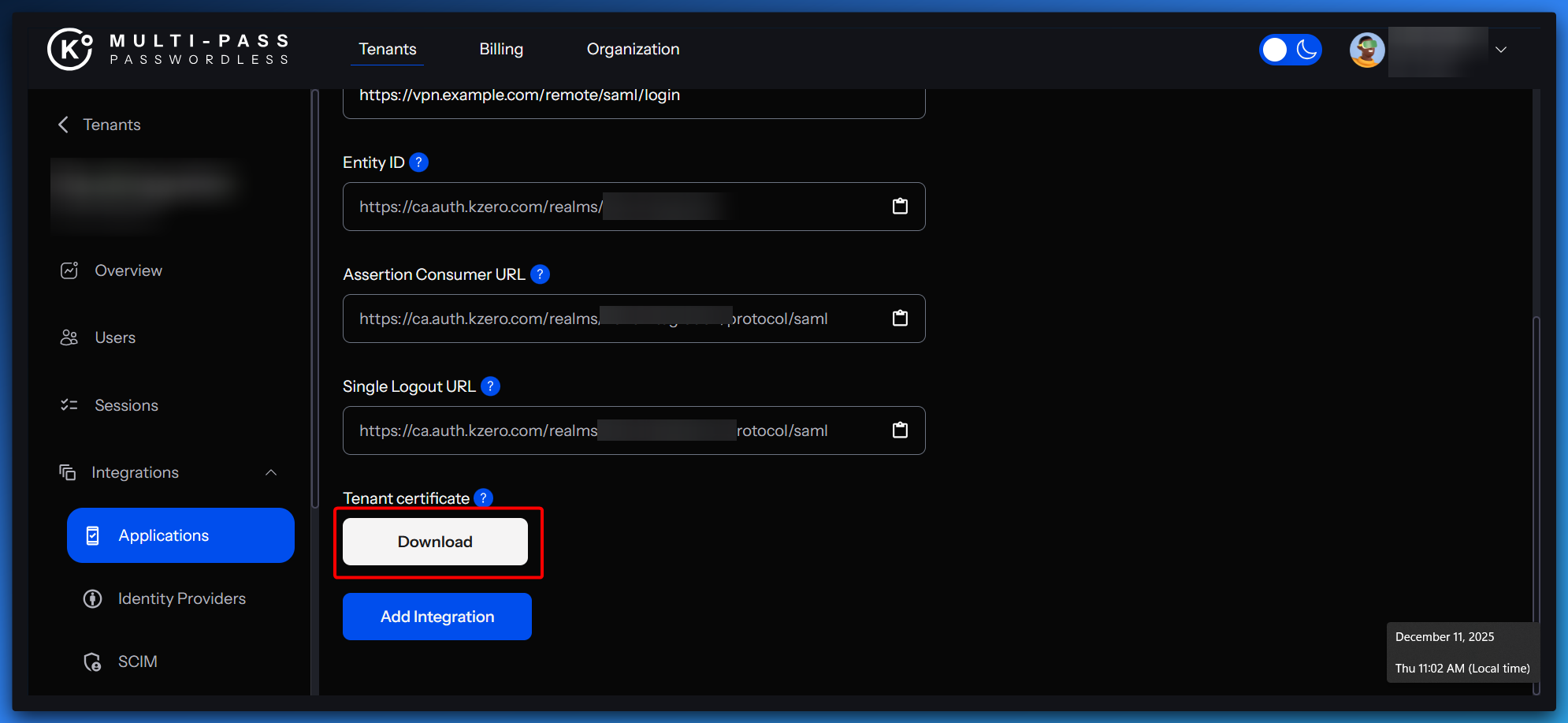Open Identity Providers in the sidebar
Image resolution: width=1568 pixels, height=723 pixels.
pos(181,598)
